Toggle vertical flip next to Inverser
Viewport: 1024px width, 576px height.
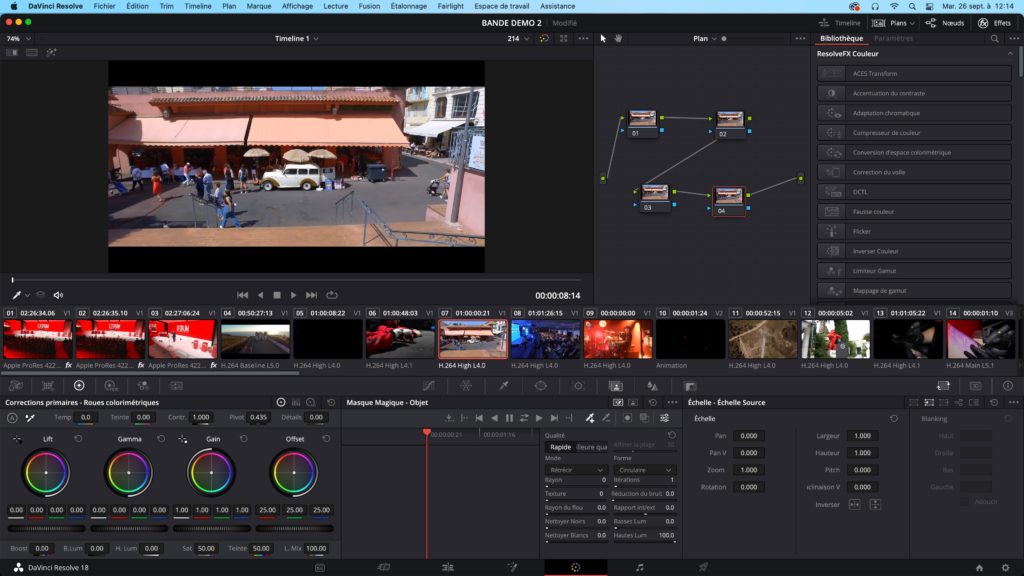coord(875,504)
